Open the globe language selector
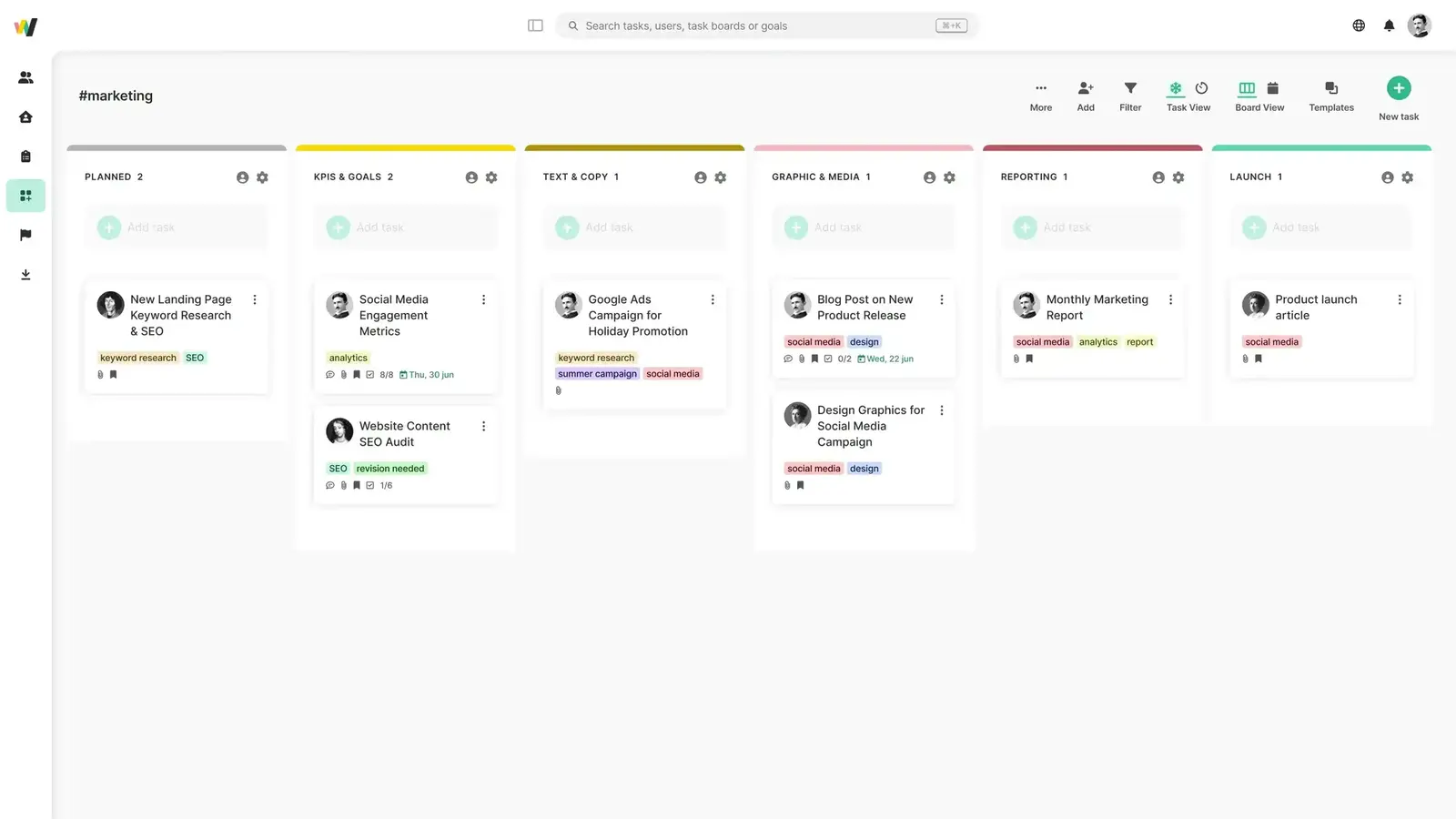 1359,25
